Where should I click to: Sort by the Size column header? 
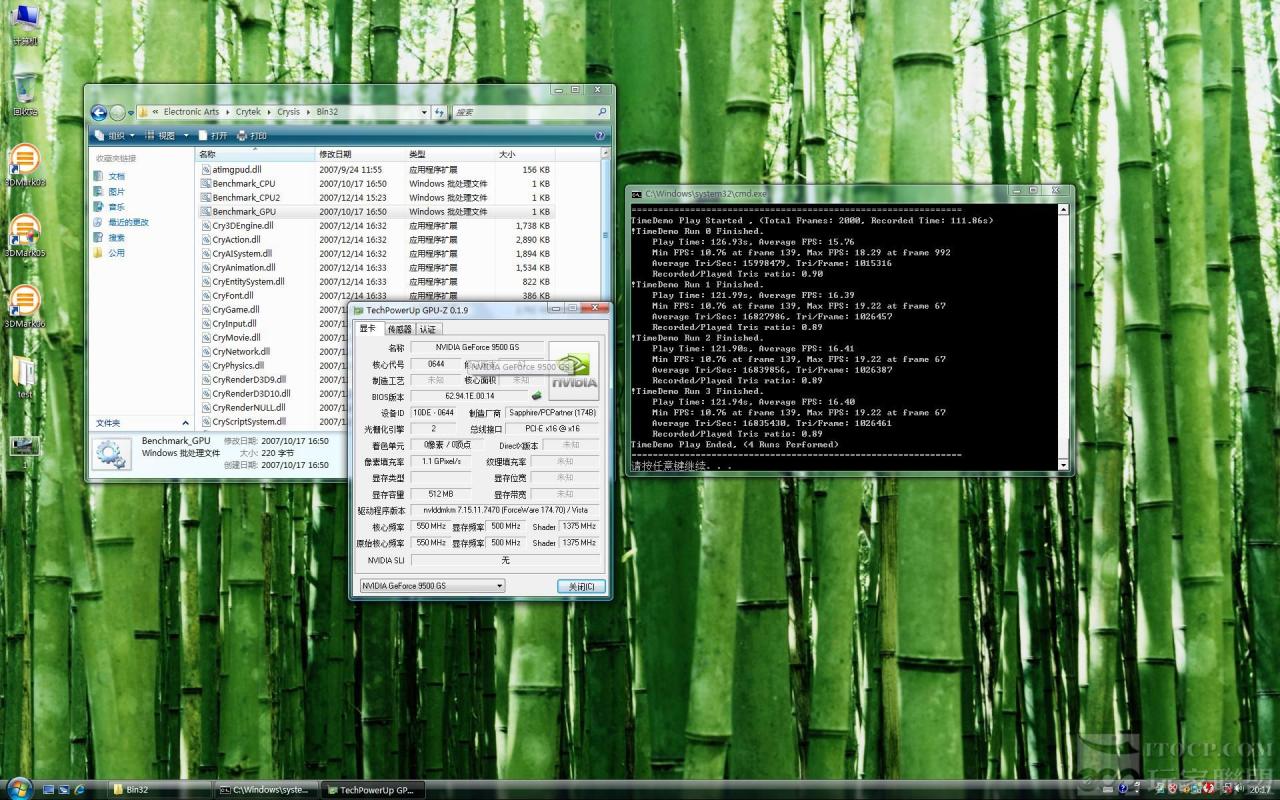pos(525,154)
